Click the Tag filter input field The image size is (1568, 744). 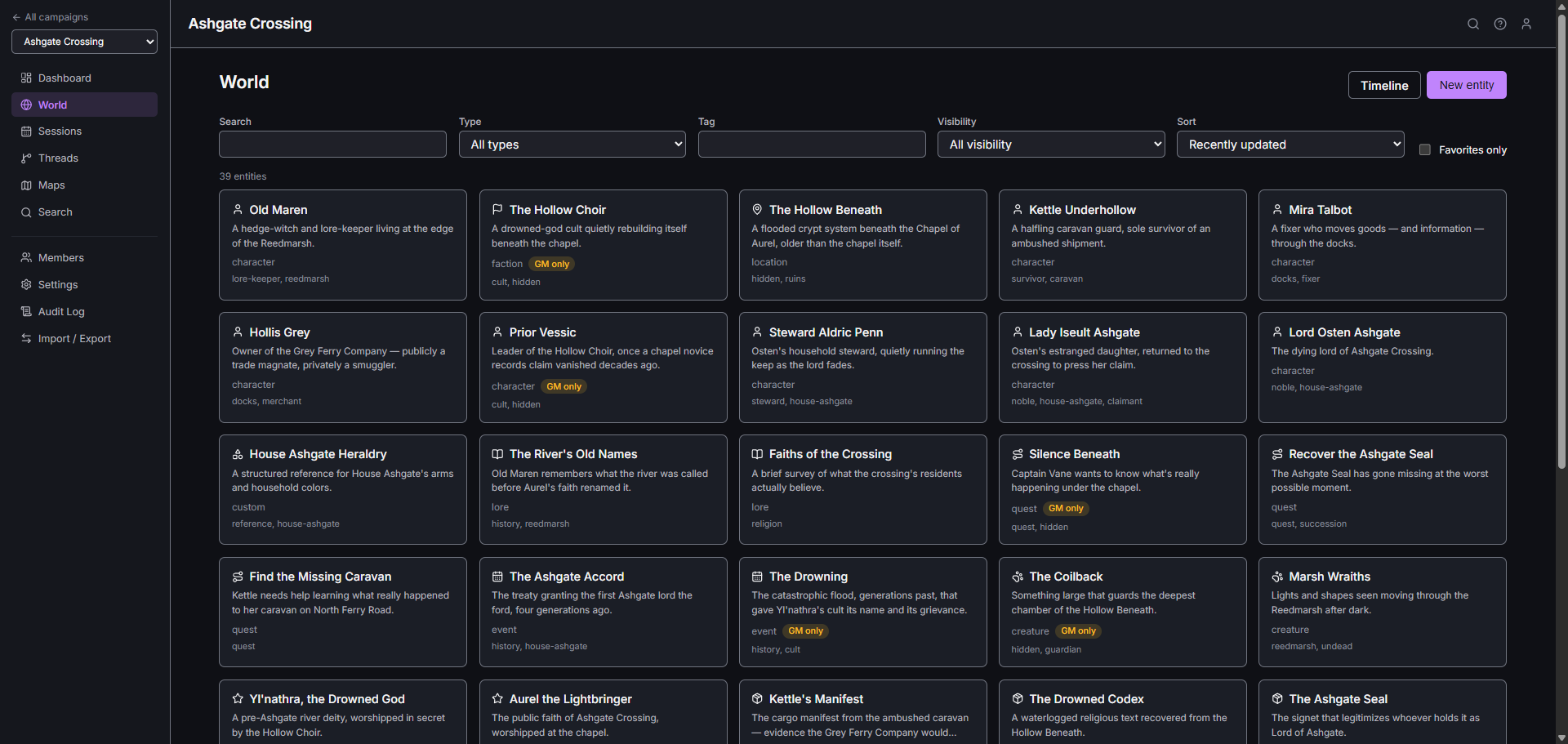pos(812,145)
